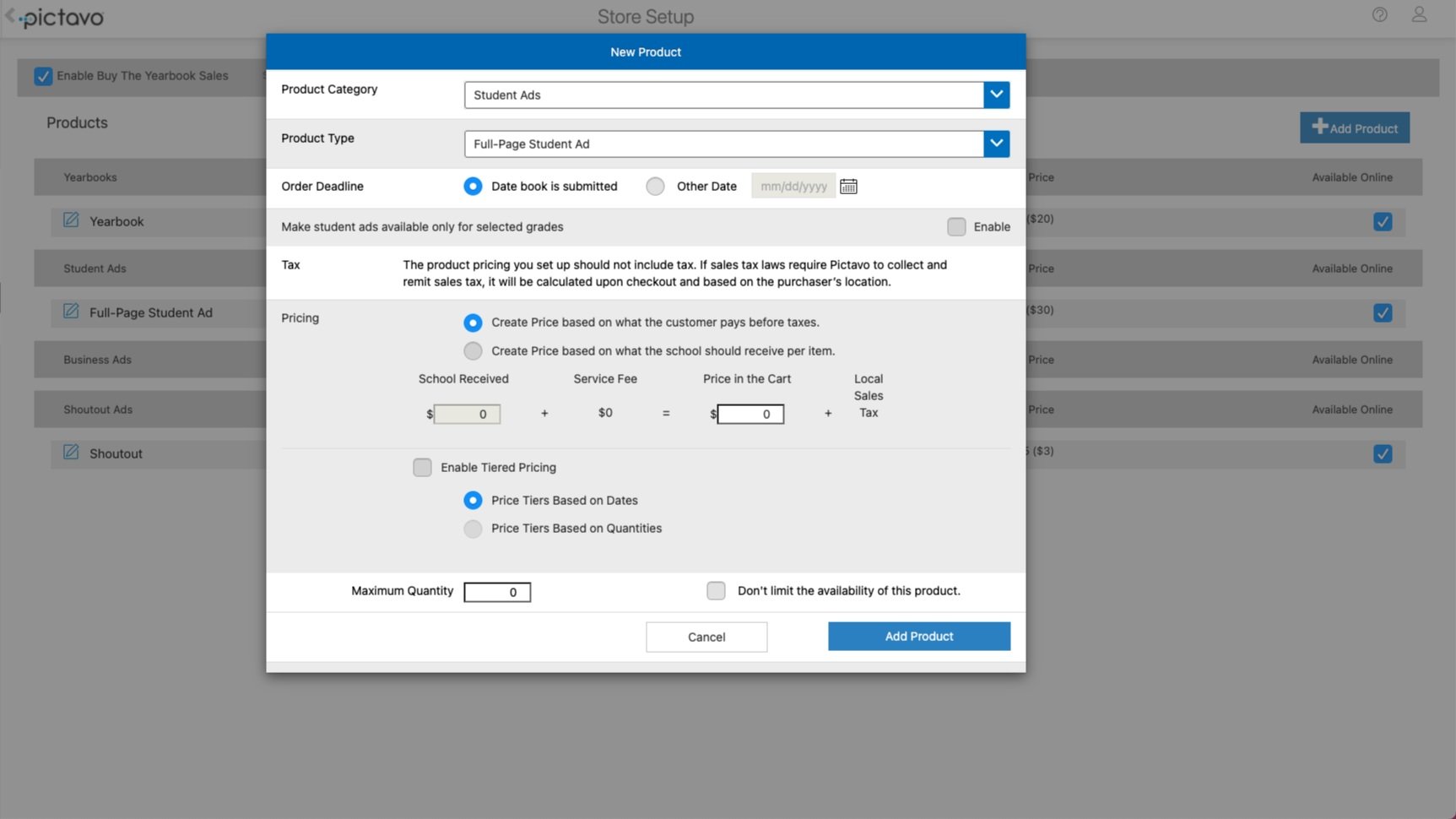This screenshot has height=819, width=1456.
Task: Toggle Shoutout Available Online checkbox
Action: coord(1383,453)
